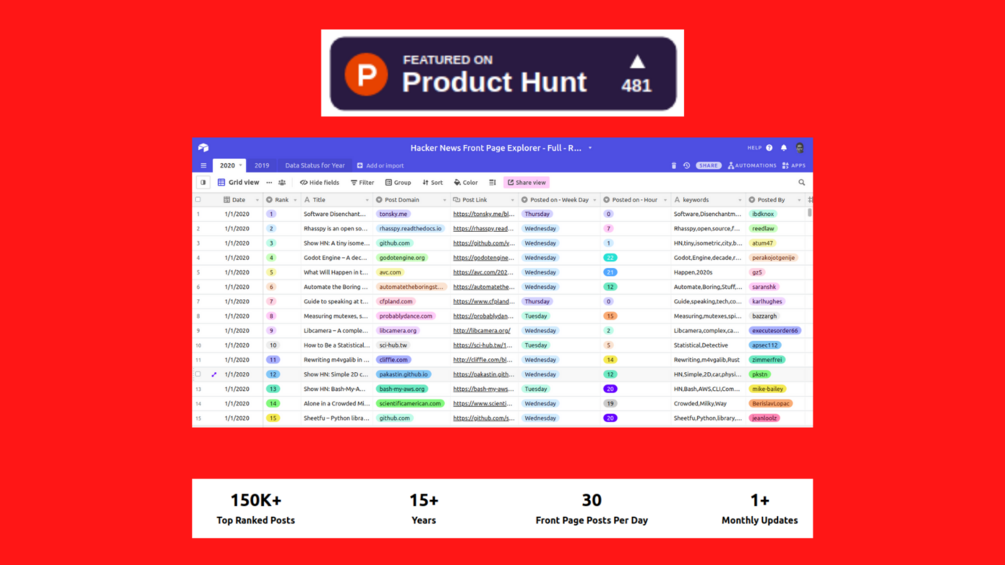The height and width of the screenshot is (565, 1005).
Task: Open the Date column dropdown arrow
Action: (257, 201)
